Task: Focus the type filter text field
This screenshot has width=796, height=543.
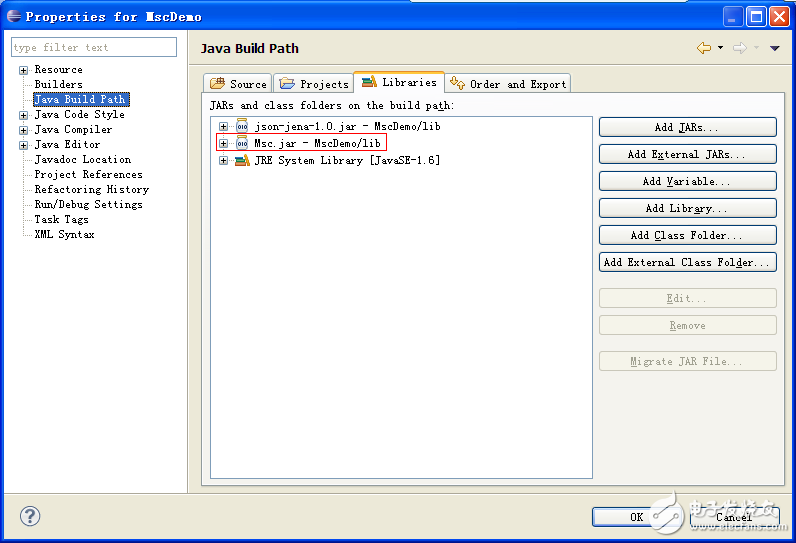Action: click(x=94, y=47)
